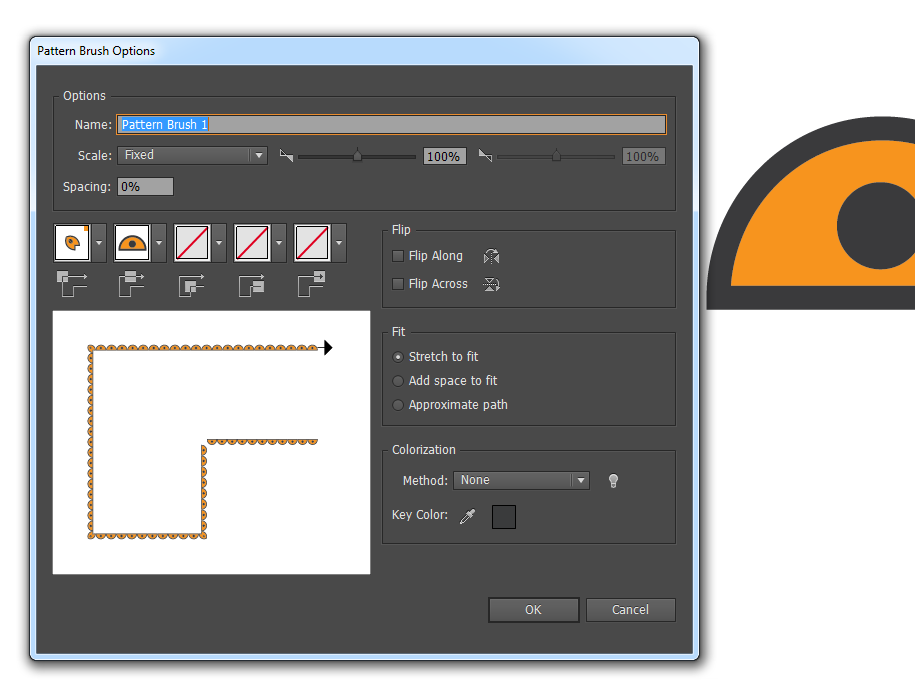Click the minimum scale icon left of slider
Image resolution: width=915 pixels, height=689 pixels.
286,156
